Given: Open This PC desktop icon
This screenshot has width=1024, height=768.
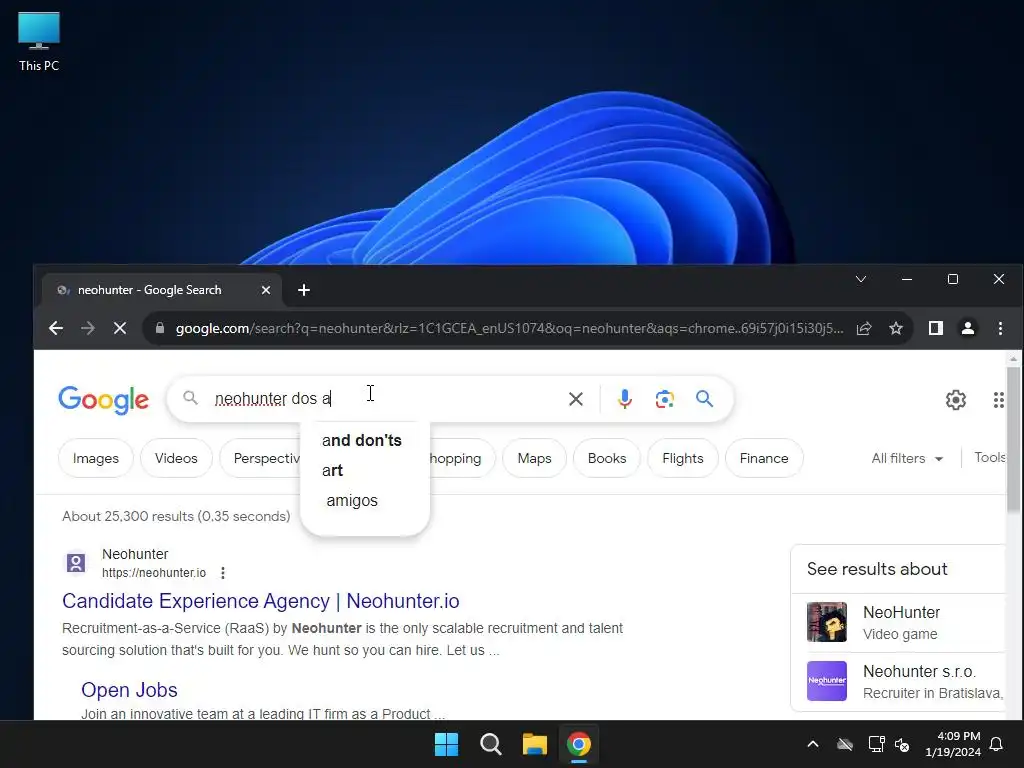Looking at the screenshot, I should (x=39, y=42).
